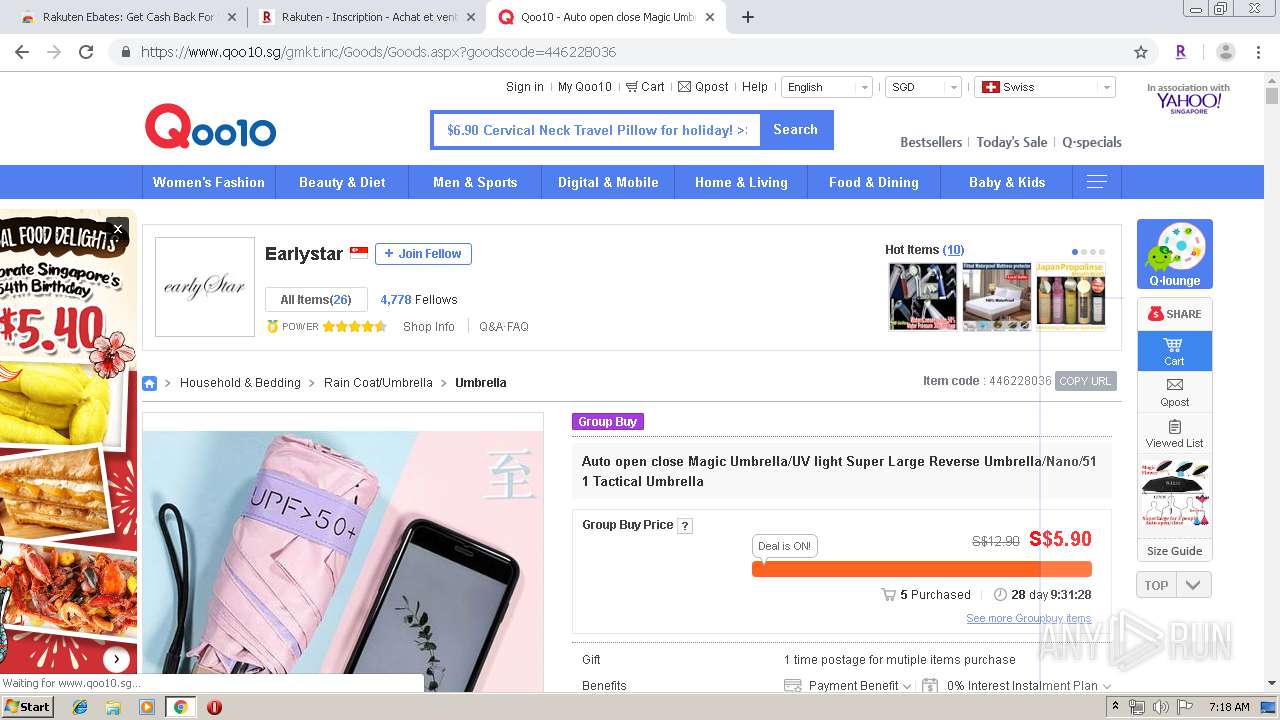Bookmark this page with the star
Image resolution: width=1280 pixels, height=720 pixels.
1141,52
